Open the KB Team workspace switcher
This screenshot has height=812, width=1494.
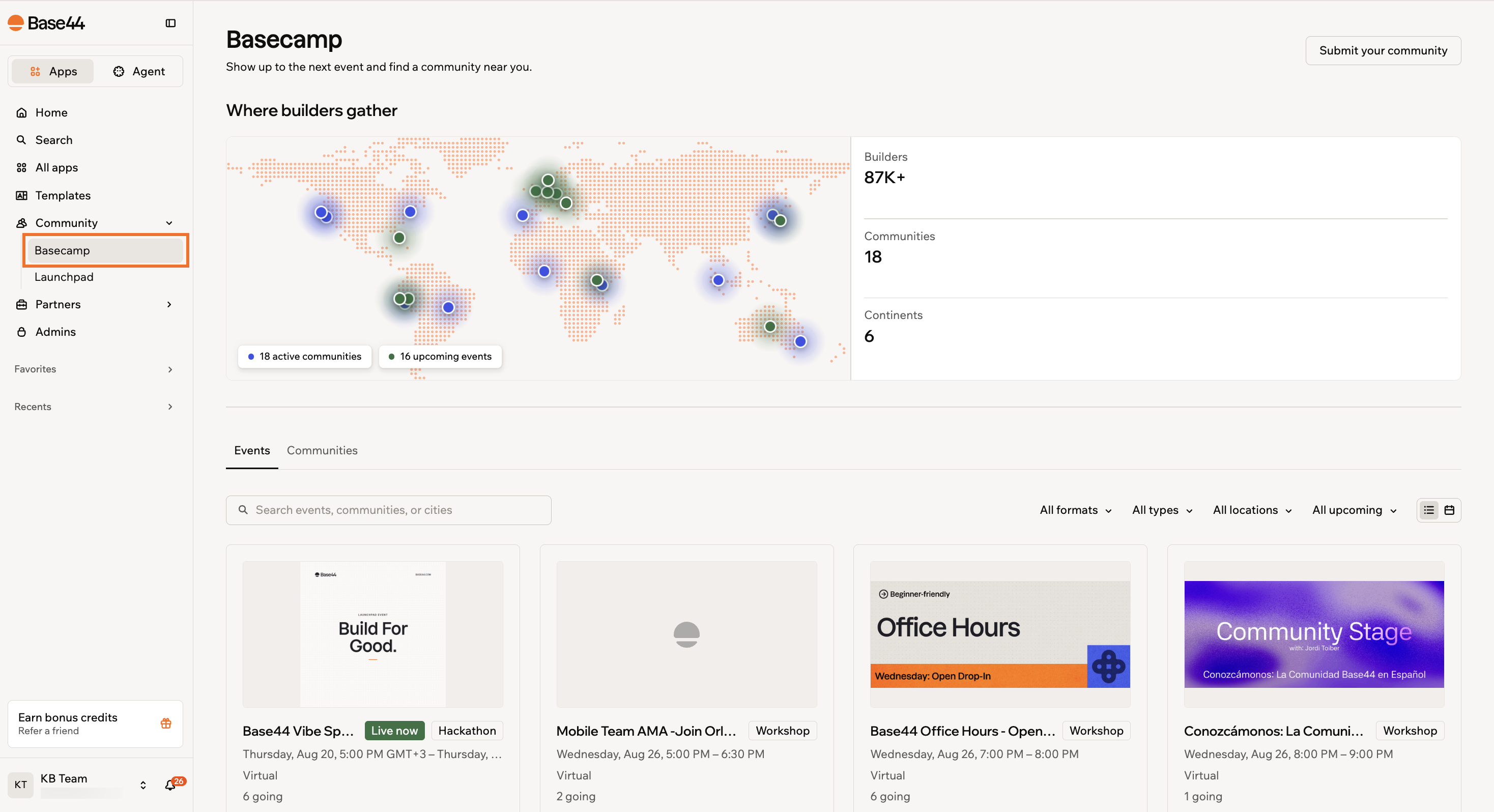click(143, 786)
